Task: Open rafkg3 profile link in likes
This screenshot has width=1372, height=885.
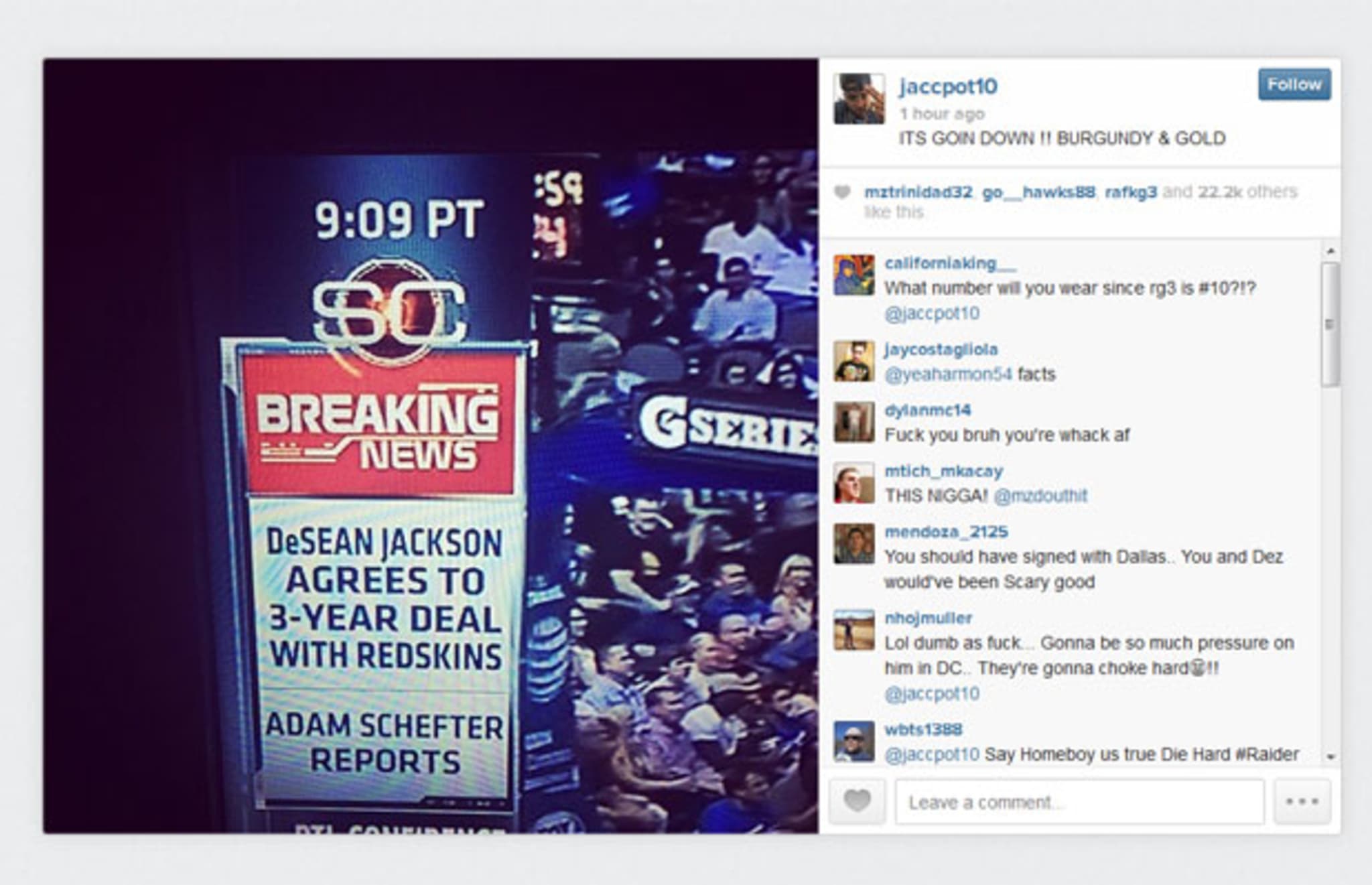Action: pos(1131,192)
